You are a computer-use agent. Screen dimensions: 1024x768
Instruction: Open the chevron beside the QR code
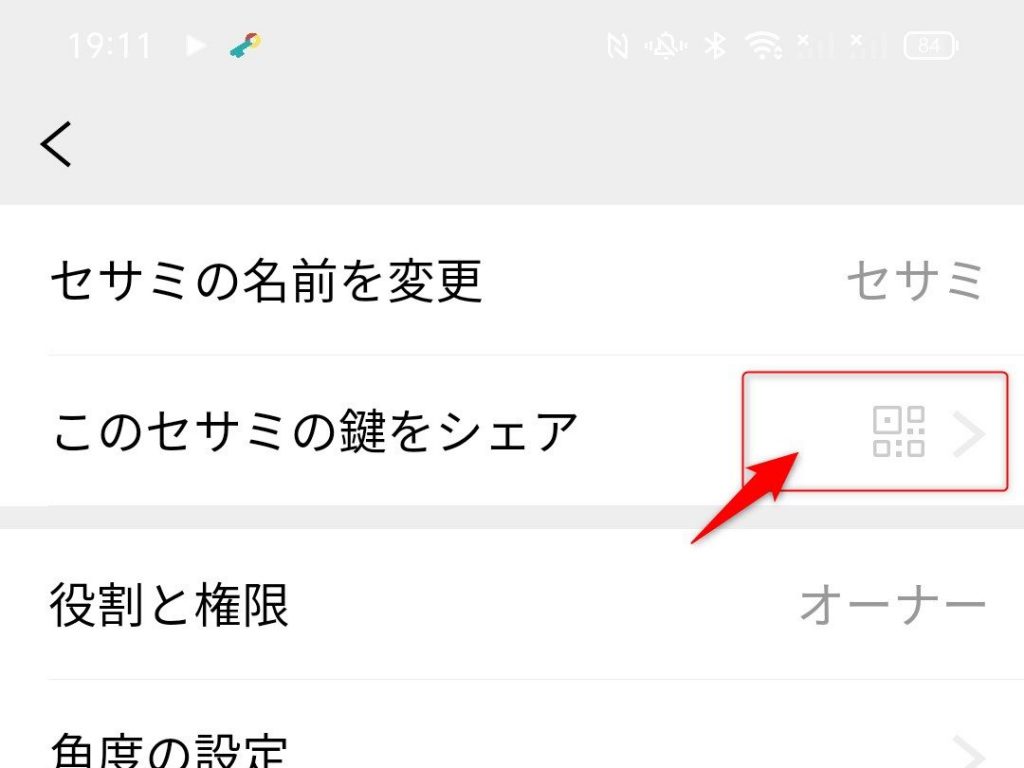[968, 433]
